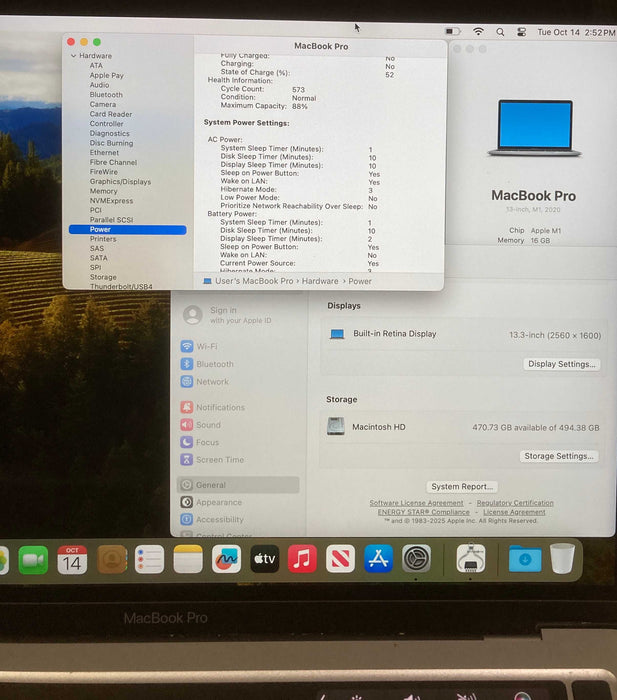Image resolution: width=617 pixels, height=700 pixels.
Task: Select Parallel SCSI in hardware list
Action: tap(111, 220)
